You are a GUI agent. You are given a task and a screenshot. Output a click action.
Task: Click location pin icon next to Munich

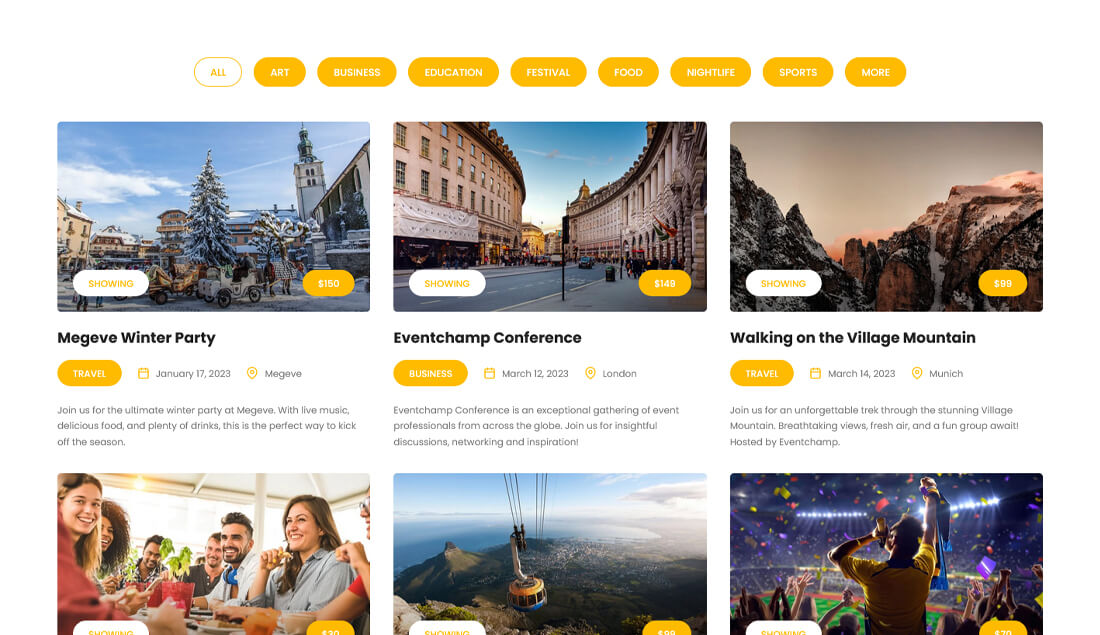916,373
